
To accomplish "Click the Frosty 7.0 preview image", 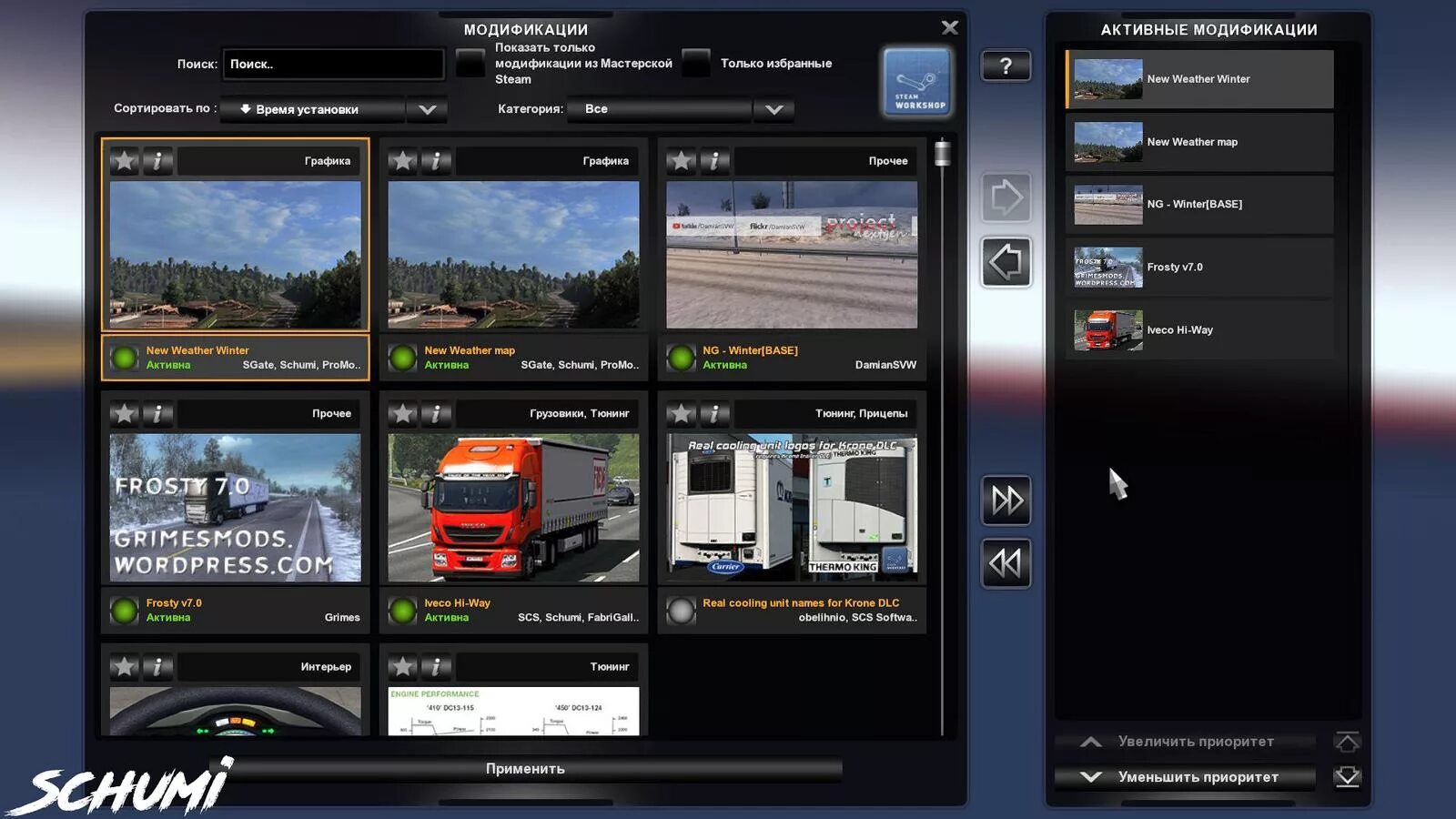I will click(x=235, y=508).
